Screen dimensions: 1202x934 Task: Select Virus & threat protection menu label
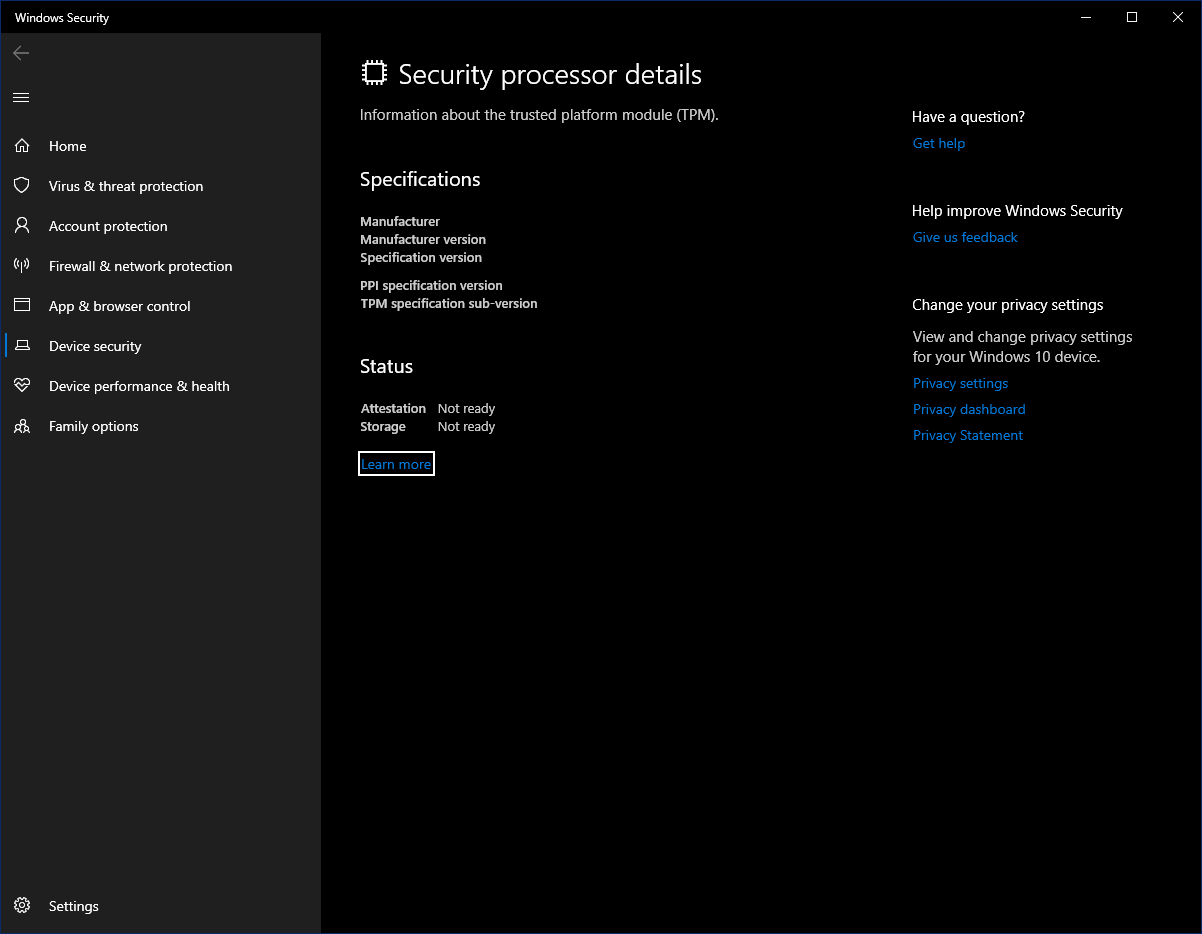(126, 186)
